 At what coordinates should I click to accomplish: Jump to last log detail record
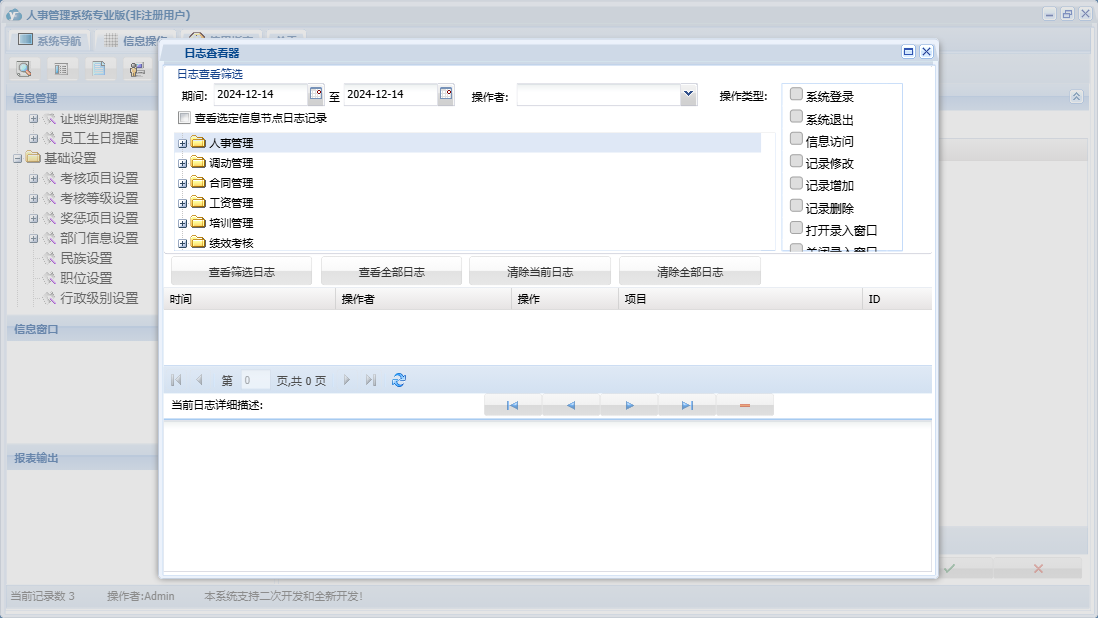coord(687,405)
